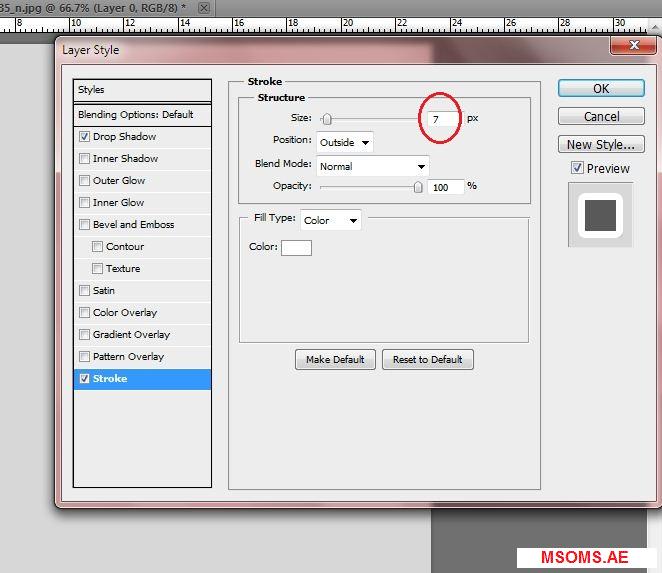This screenshot has width=662, height=573.
Task: Open the Fill Type dropdown
Action: [x=330, y=220]
